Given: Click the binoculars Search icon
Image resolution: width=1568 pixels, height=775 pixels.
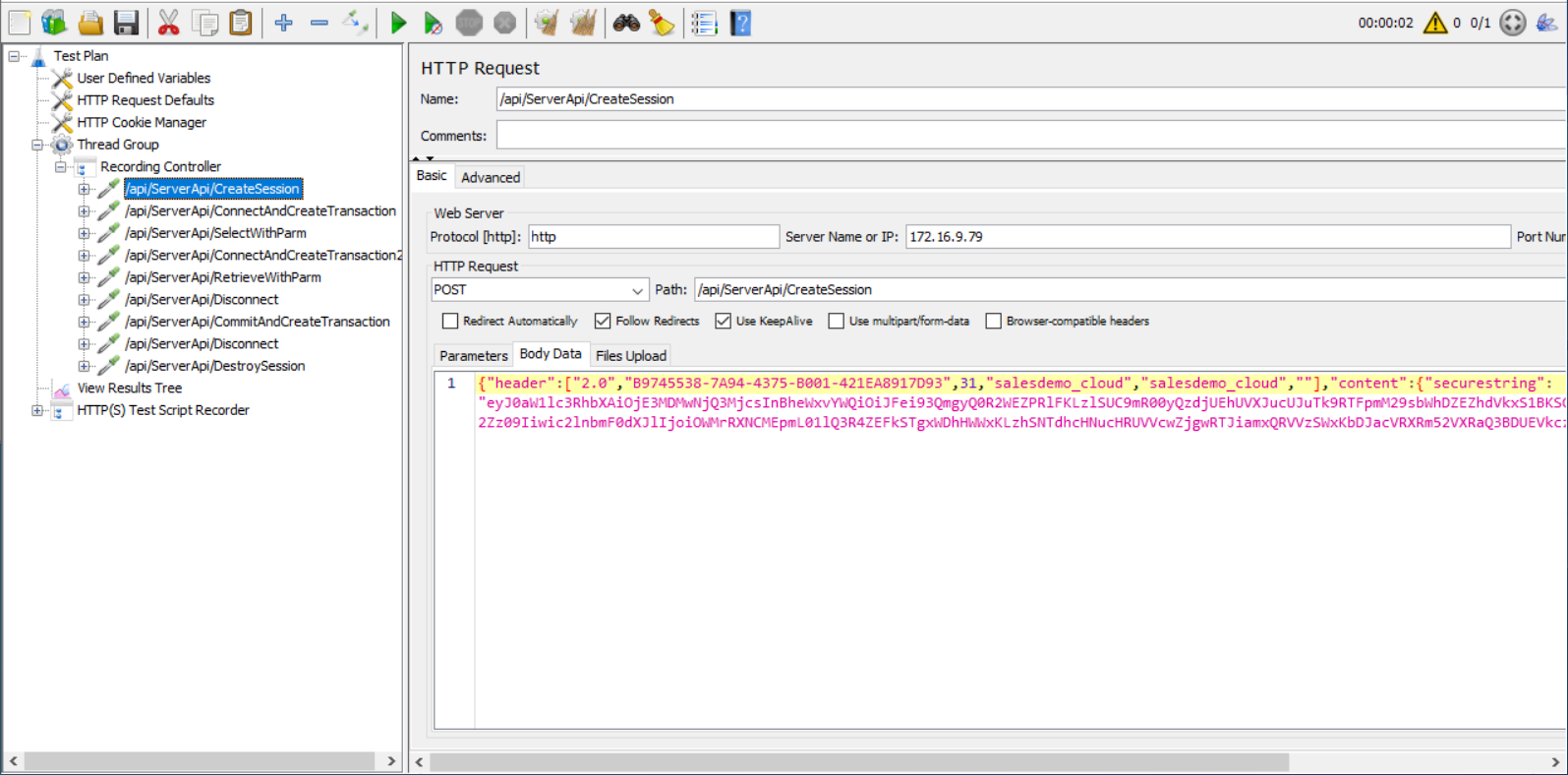Looking at the screenshot, I should coord(626,23).
